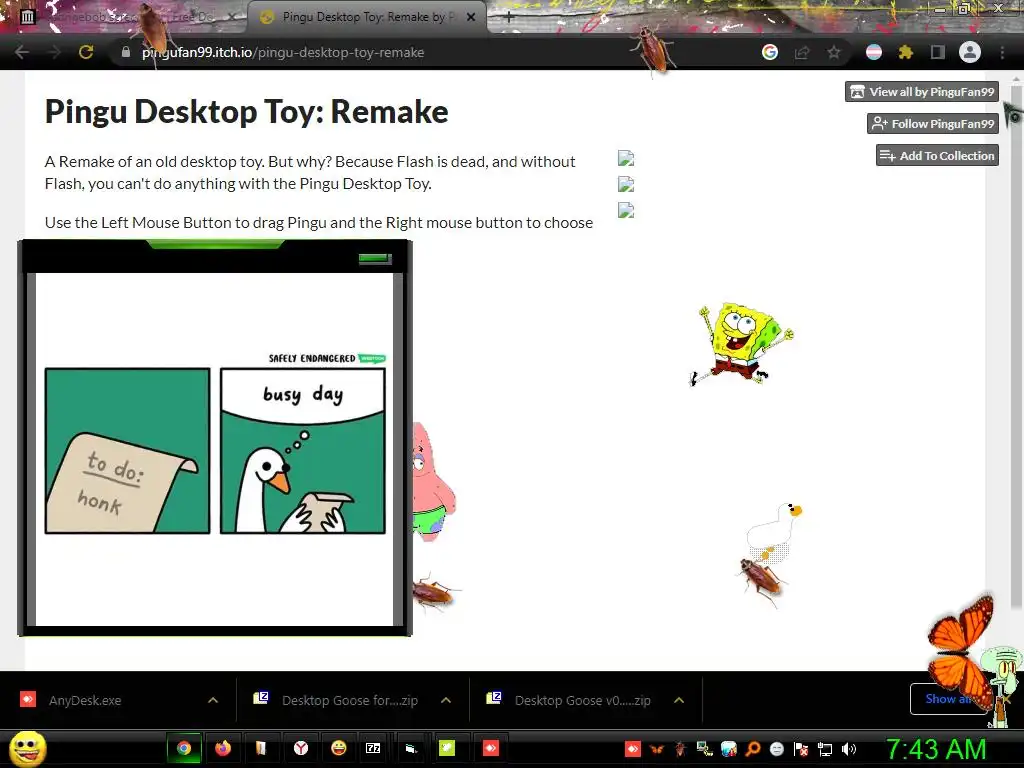
Task: Toggle the browser side panel
Action: pyautogui.click(x=938, y=52)
